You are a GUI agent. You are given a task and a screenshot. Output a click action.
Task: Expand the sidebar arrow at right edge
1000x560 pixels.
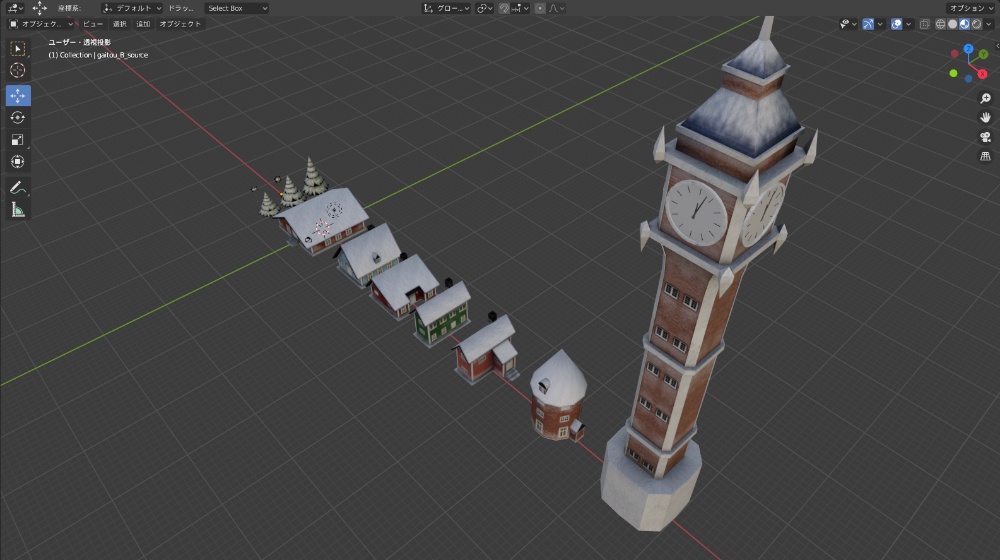pos(997,46)
